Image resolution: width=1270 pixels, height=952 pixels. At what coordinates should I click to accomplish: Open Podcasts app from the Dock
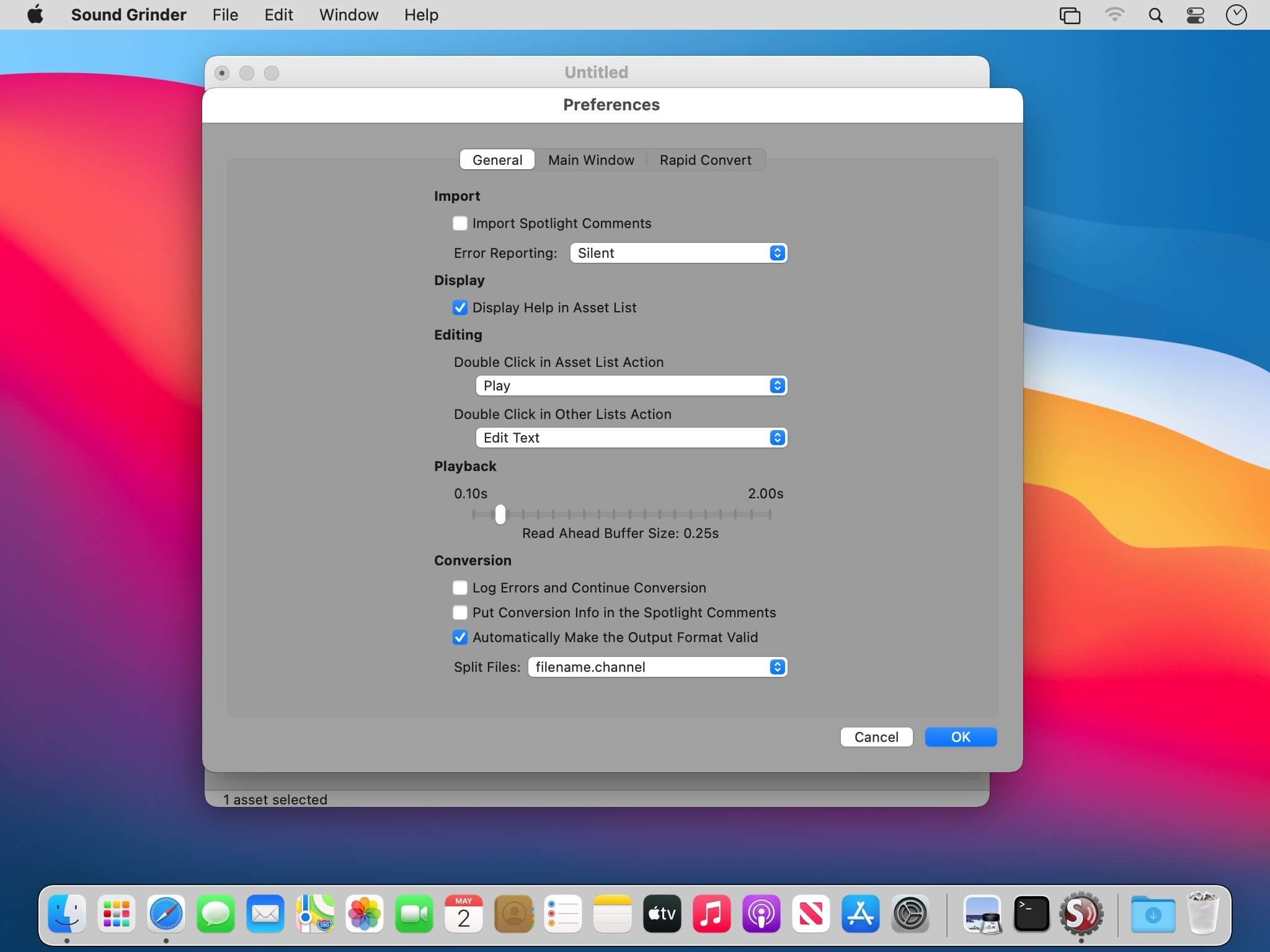coord(761,914)
